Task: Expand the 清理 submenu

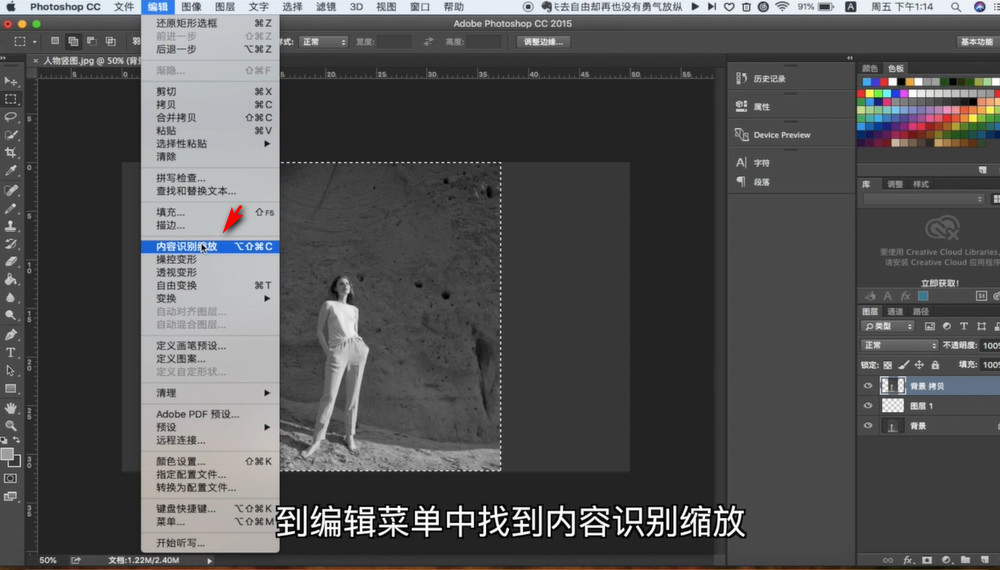Action: (x=210, y=393)
